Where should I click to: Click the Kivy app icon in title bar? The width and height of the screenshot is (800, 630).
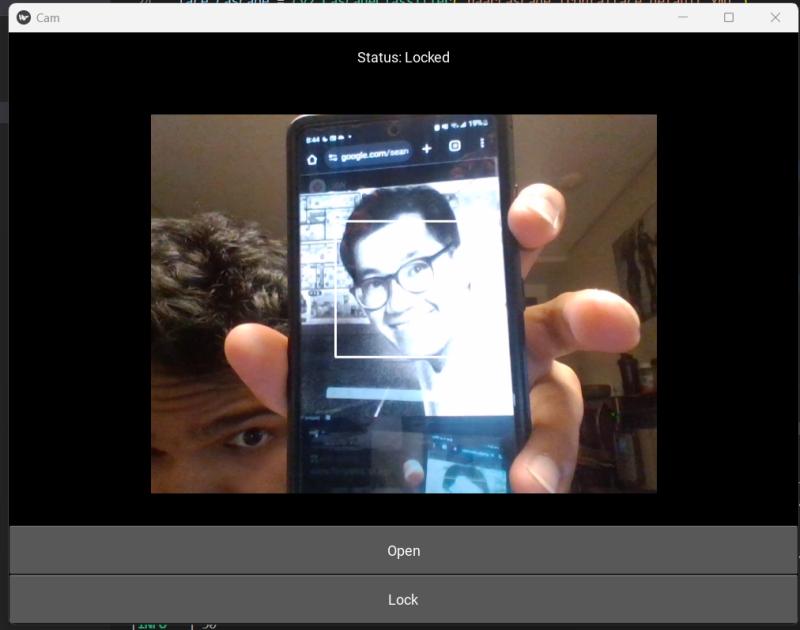point(23,18)
